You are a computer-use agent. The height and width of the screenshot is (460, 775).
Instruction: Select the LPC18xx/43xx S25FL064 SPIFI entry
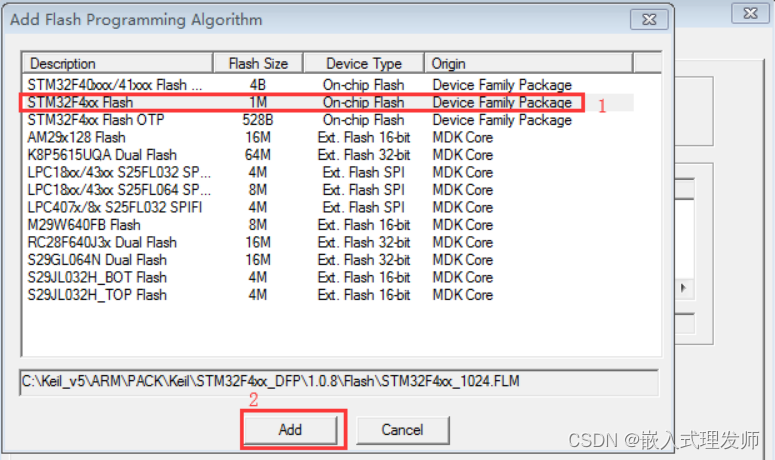click(x=328, y=190)
